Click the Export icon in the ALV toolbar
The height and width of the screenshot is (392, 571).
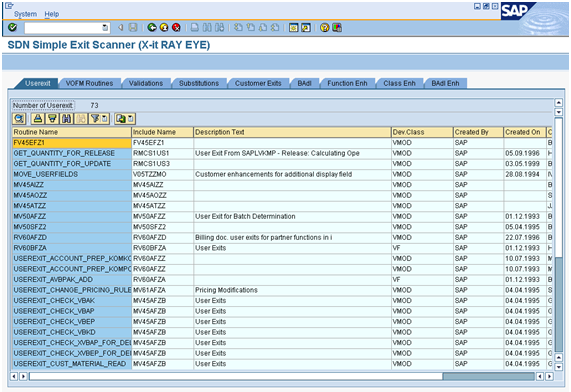[x=121, y=118]
